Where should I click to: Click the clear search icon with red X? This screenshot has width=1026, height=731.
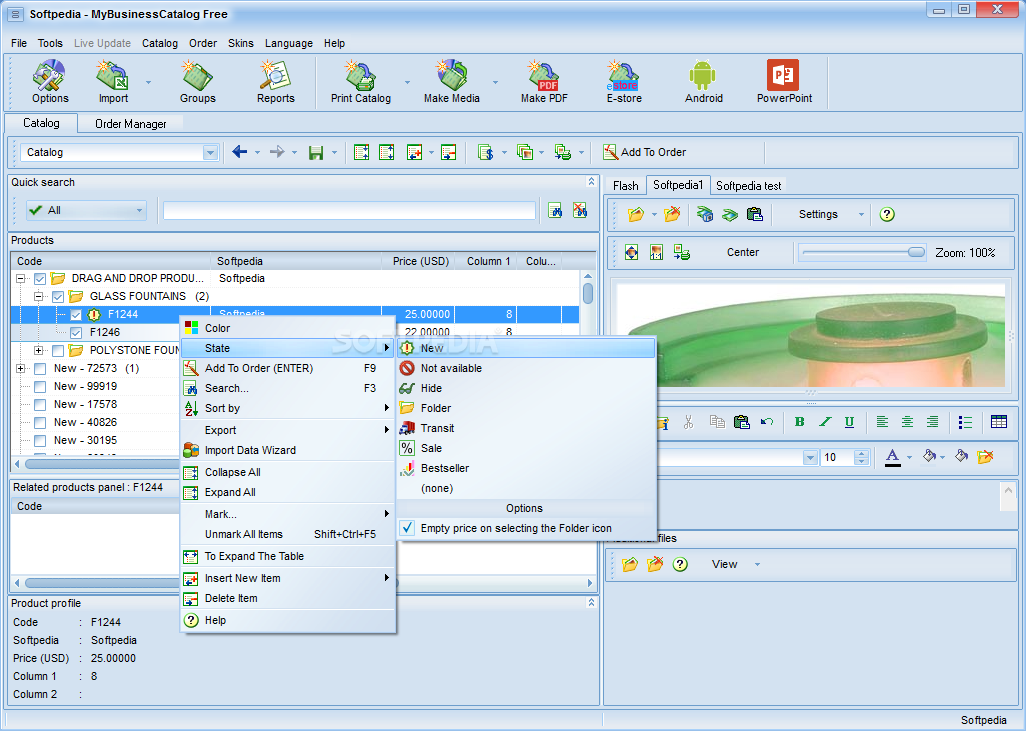[x=580, y=210]
